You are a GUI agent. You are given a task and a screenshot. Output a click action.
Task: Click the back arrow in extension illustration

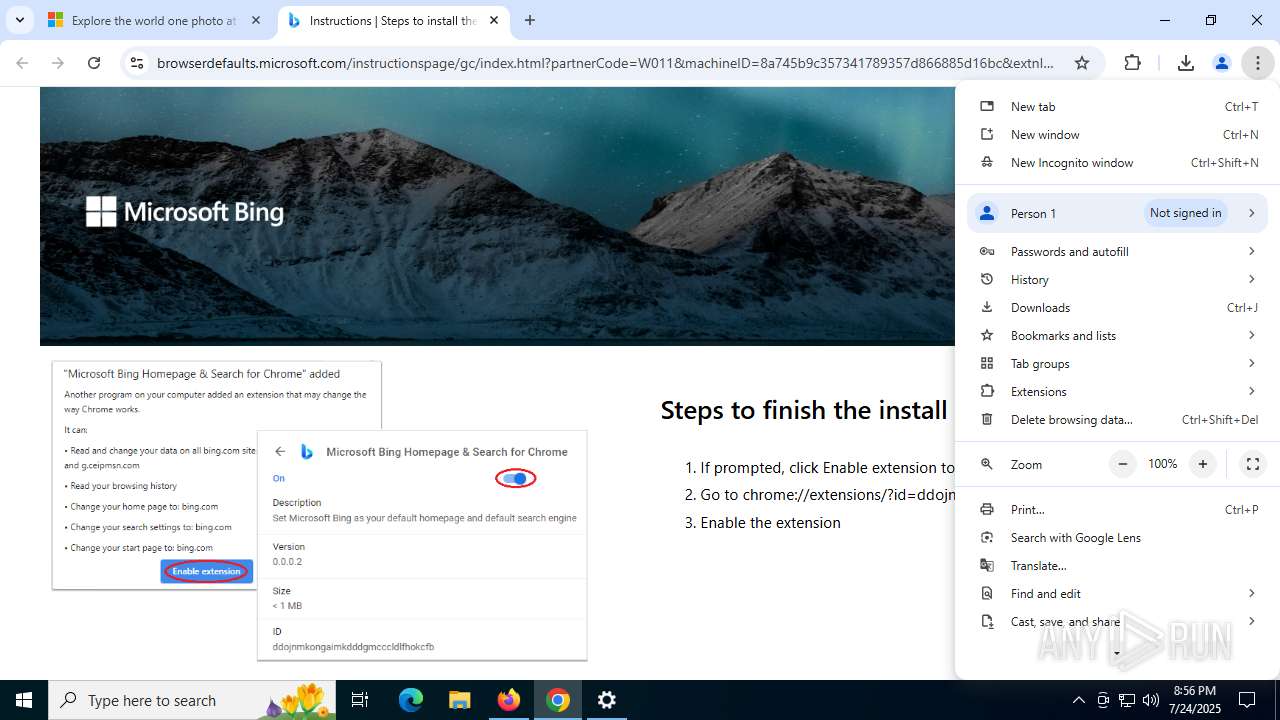click(x=280, y=452)
